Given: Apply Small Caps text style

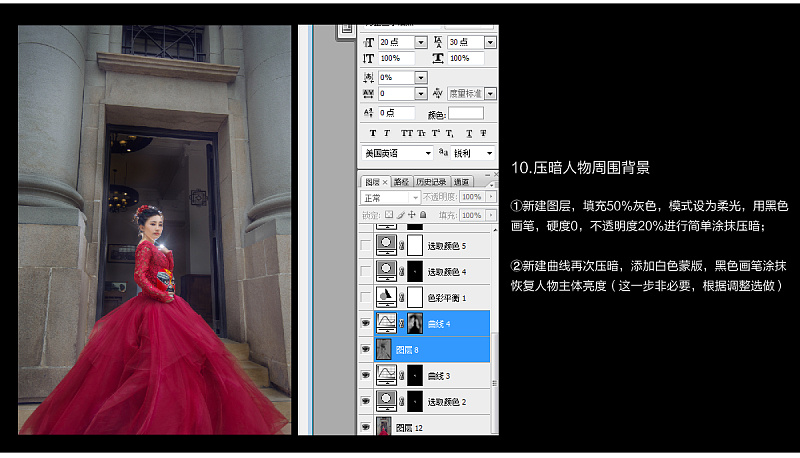Looking at the screenshot, I should (x=421, y=133).
